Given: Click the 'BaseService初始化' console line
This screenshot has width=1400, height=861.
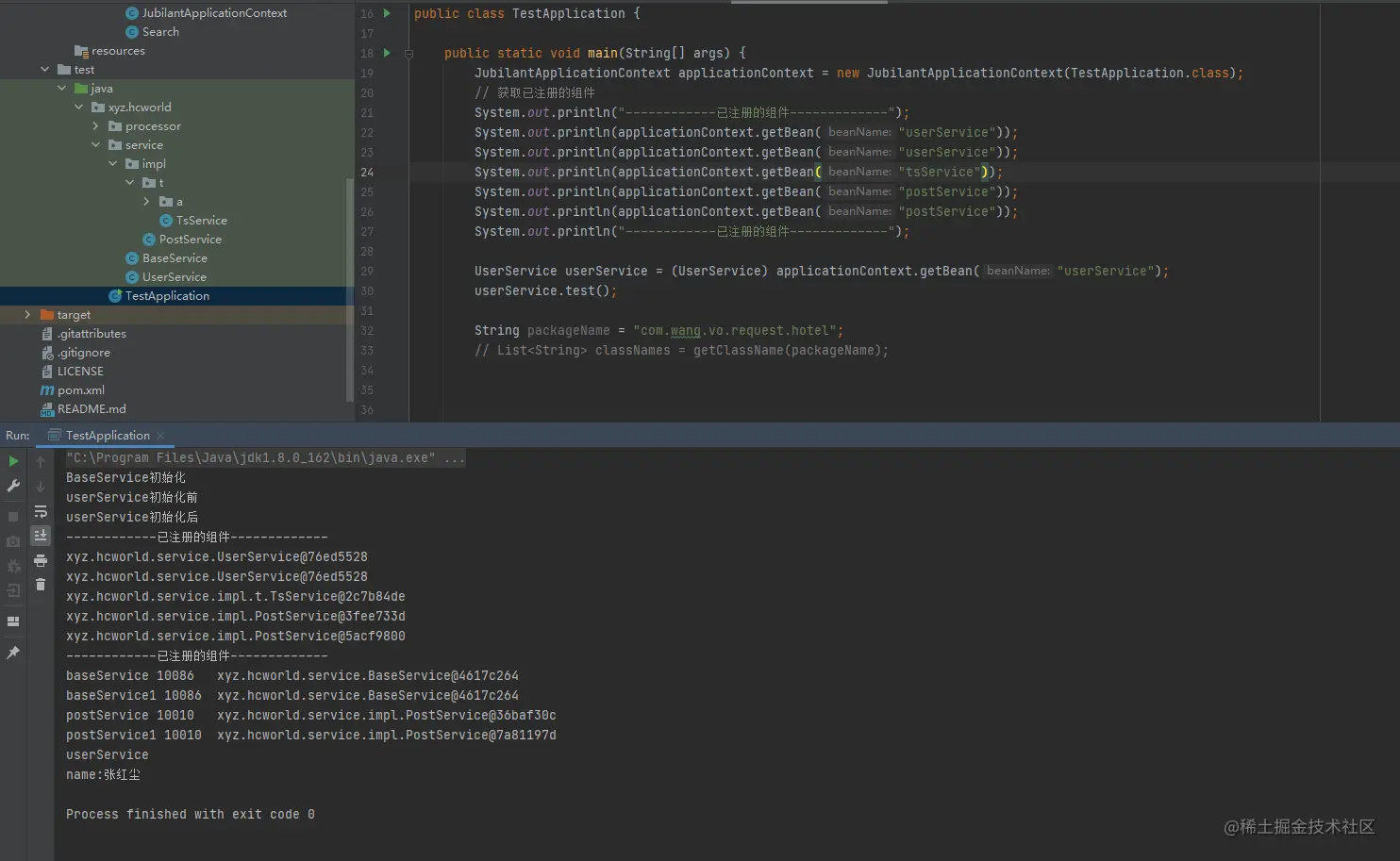Looking at the screenshot, I should 125,478.
